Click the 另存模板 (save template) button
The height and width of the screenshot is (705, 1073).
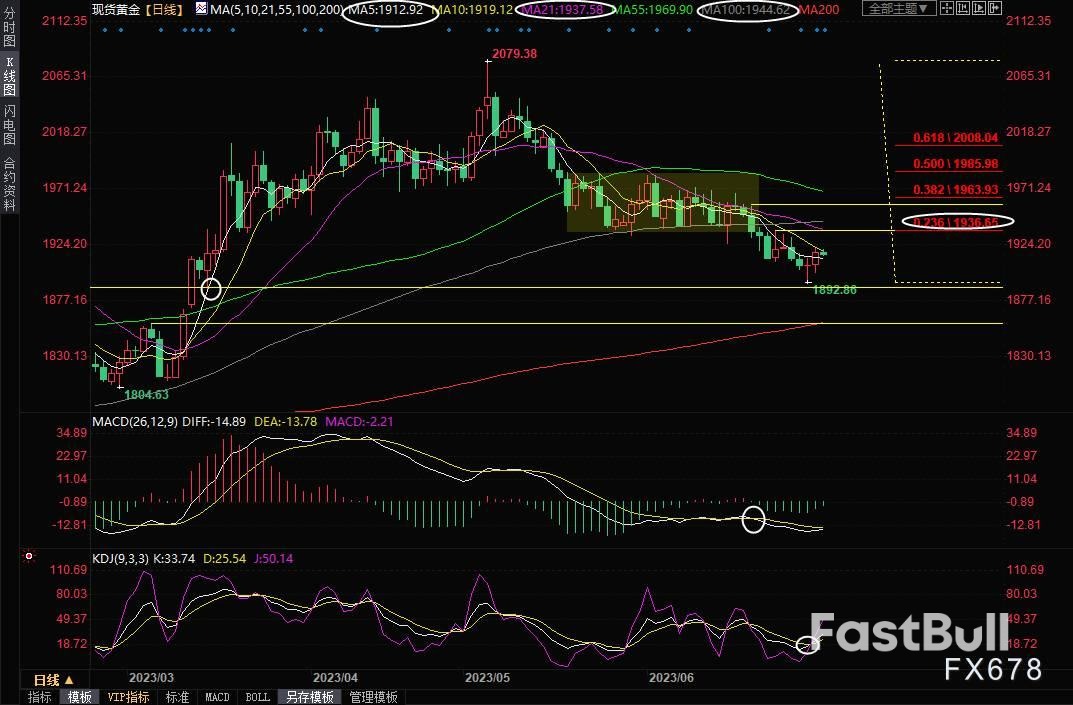[x=309, y=696]
